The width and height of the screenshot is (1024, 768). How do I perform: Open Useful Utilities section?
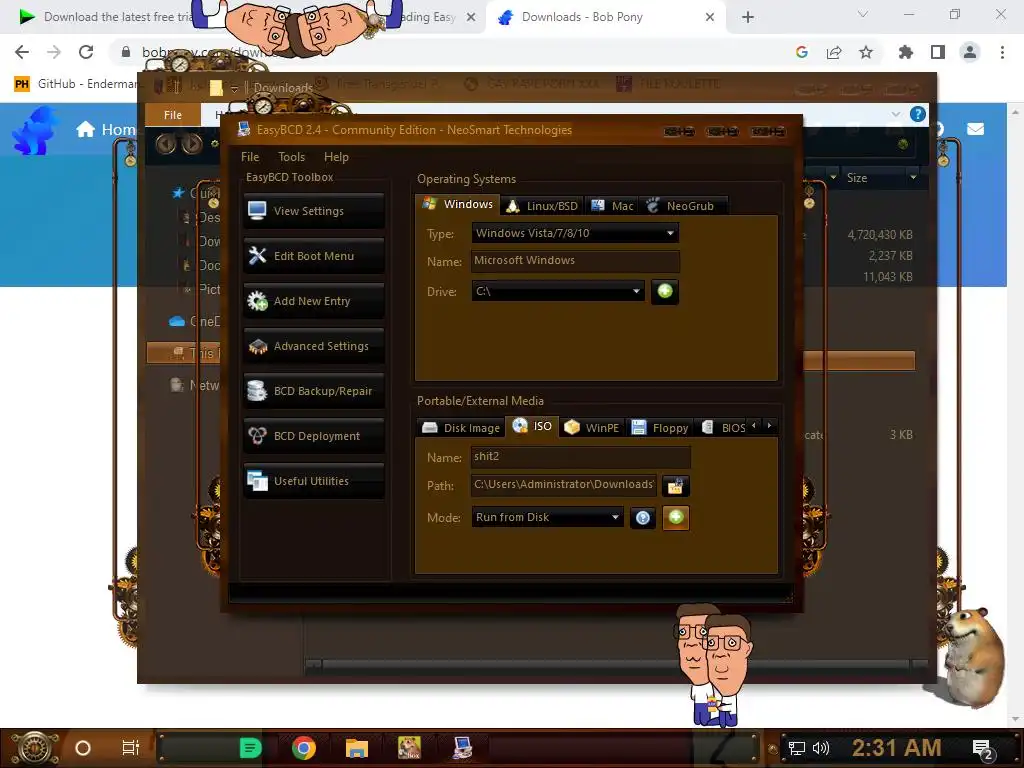(x=313, y=481)
